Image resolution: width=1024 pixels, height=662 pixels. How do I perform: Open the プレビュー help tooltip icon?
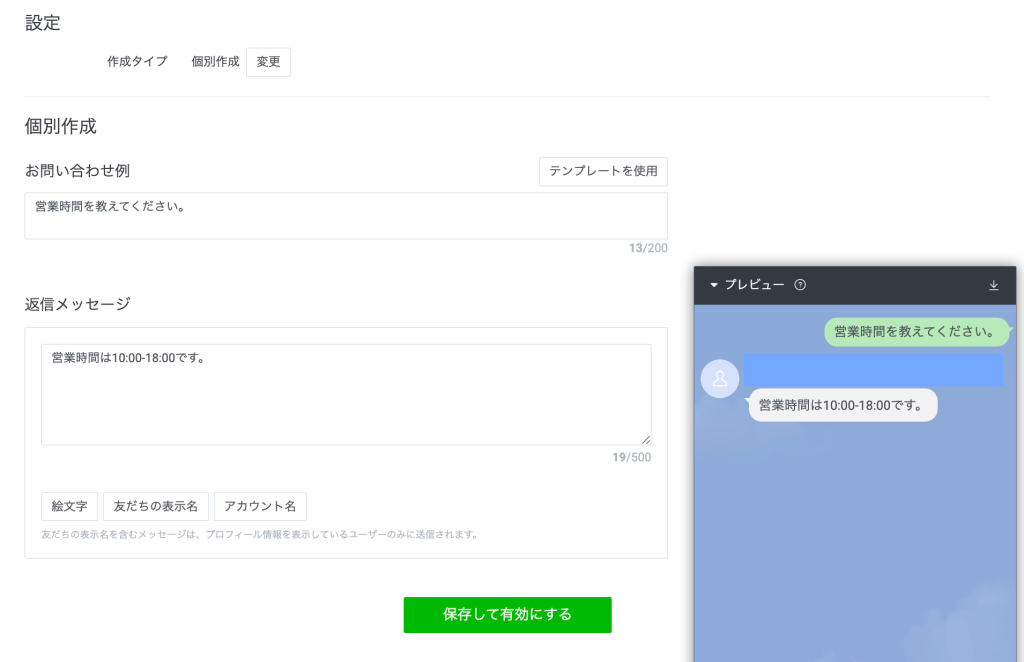tap(799, 285)
